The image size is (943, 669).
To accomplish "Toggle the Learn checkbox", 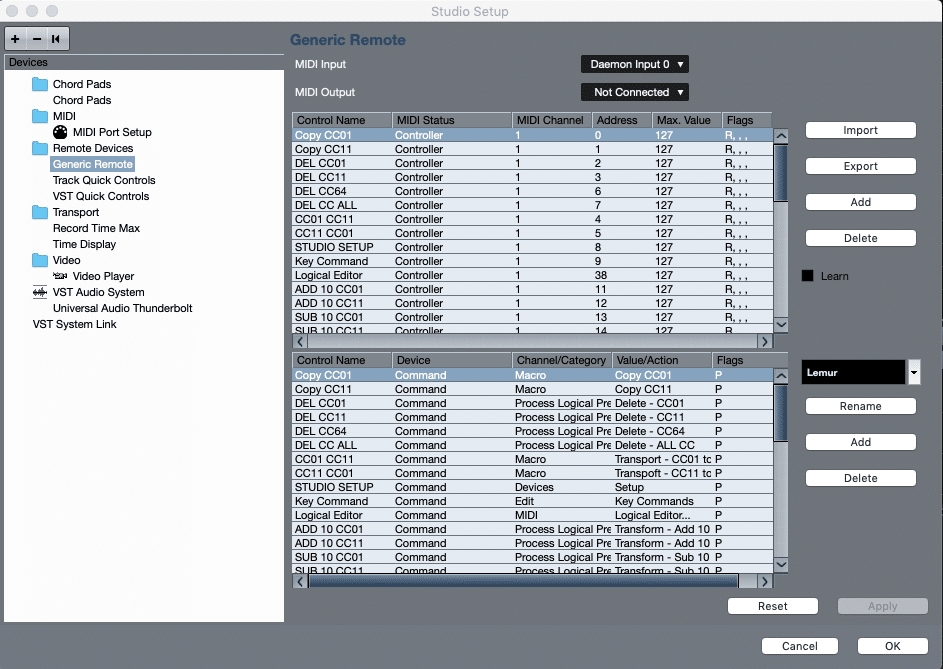I will (x=808, y=276).
